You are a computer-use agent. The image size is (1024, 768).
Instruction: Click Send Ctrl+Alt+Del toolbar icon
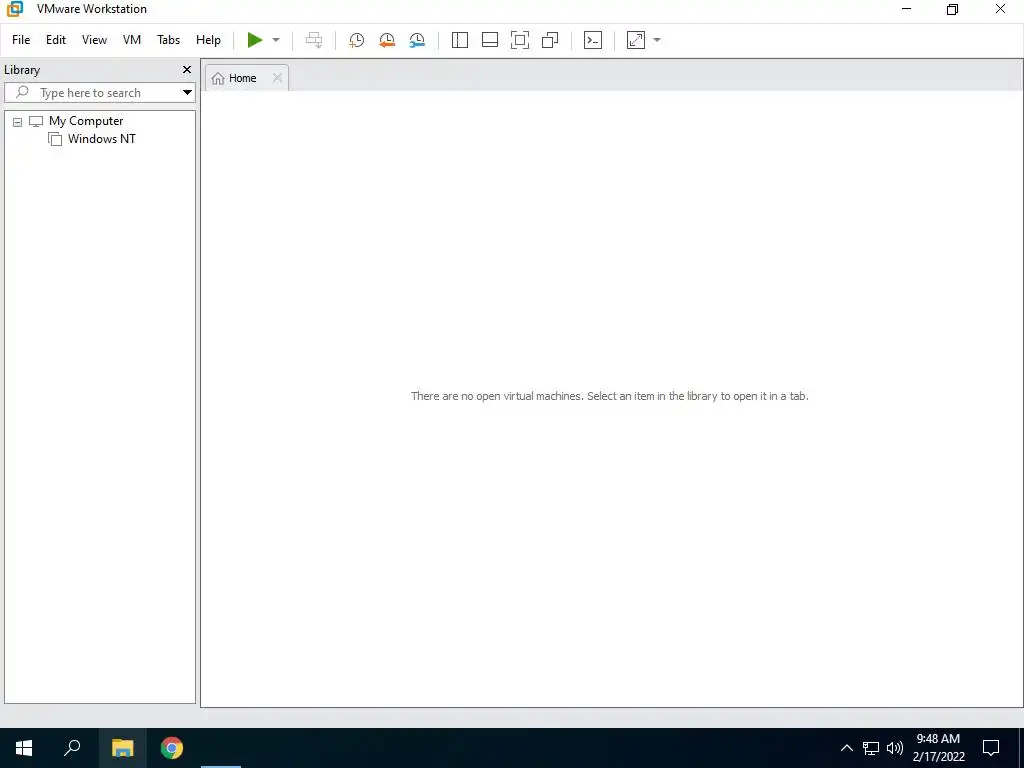tap(314, 40)
